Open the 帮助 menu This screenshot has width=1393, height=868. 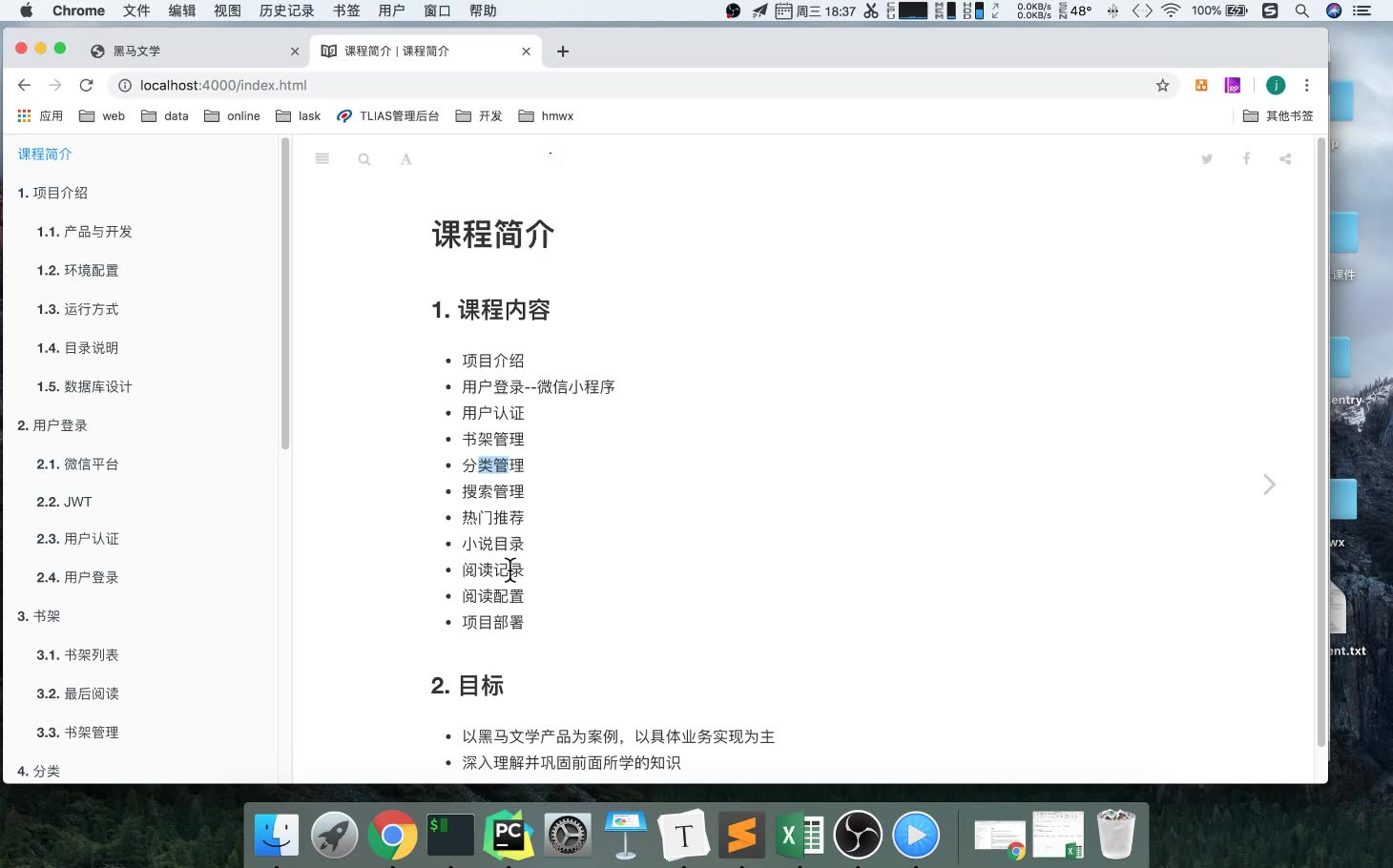point(483,10)
